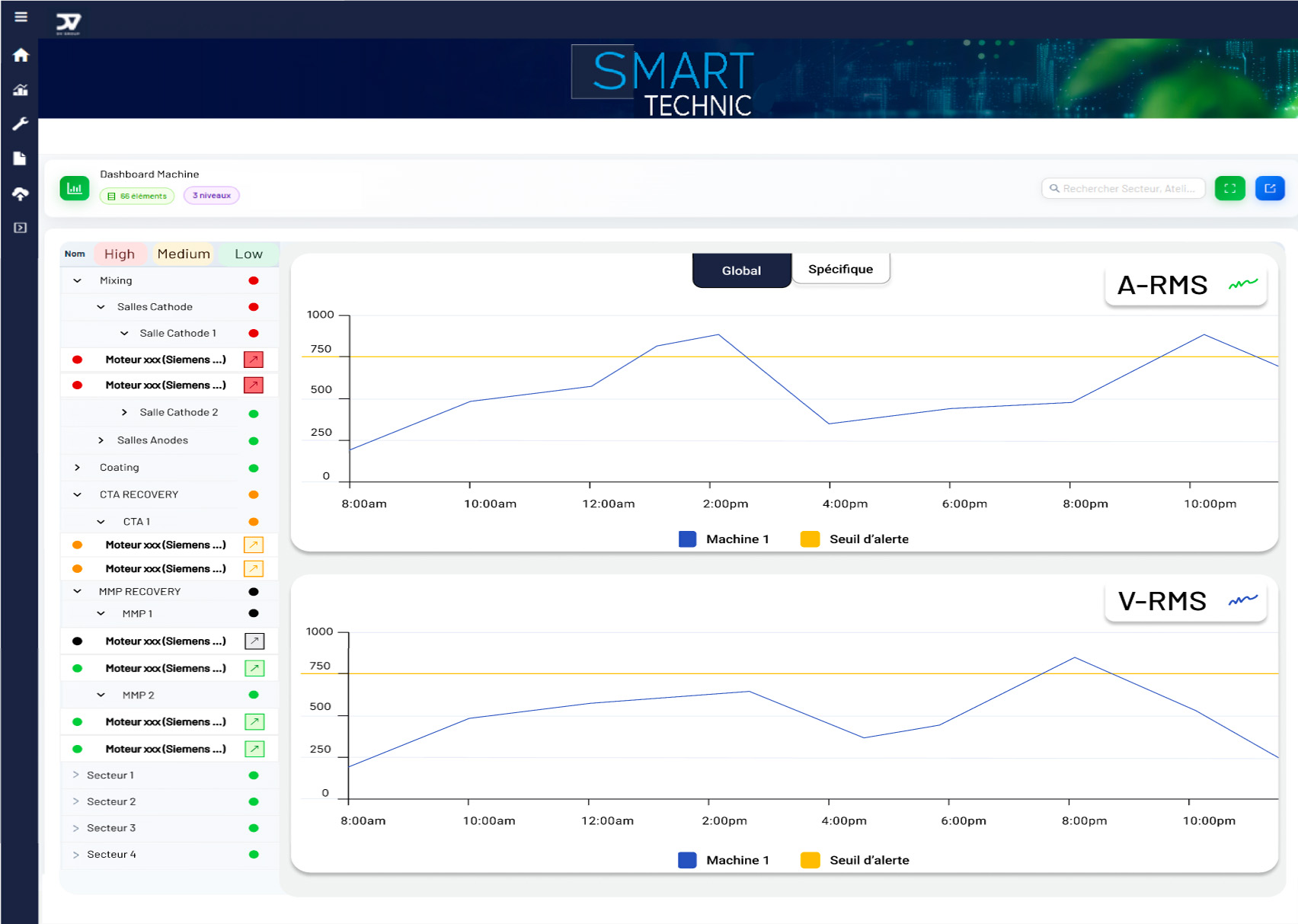1298x924 pixels.
Task: Click the cloud upload sidebar icon
Action: coord(21,193)
